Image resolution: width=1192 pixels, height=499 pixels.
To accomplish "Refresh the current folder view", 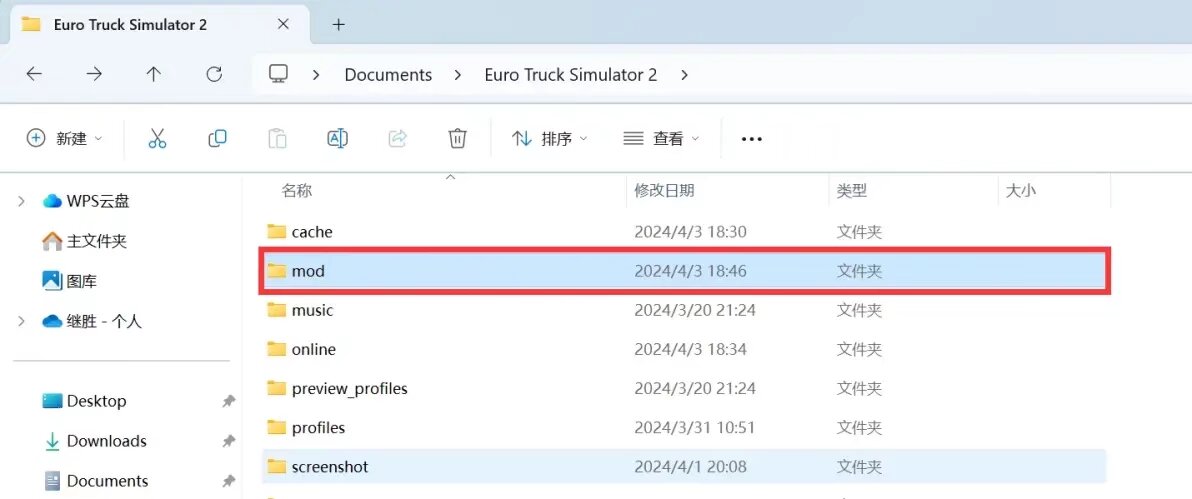I will coord(214,74).
